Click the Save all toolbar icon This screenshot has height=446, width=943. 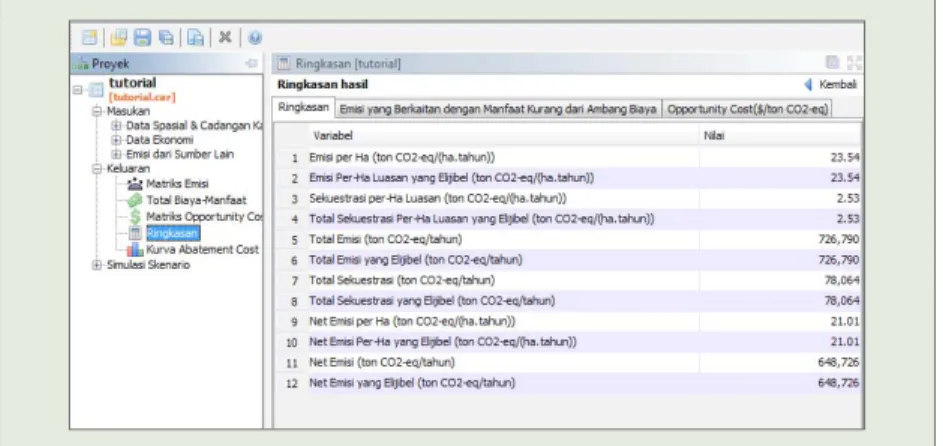(x=165, y=38)
